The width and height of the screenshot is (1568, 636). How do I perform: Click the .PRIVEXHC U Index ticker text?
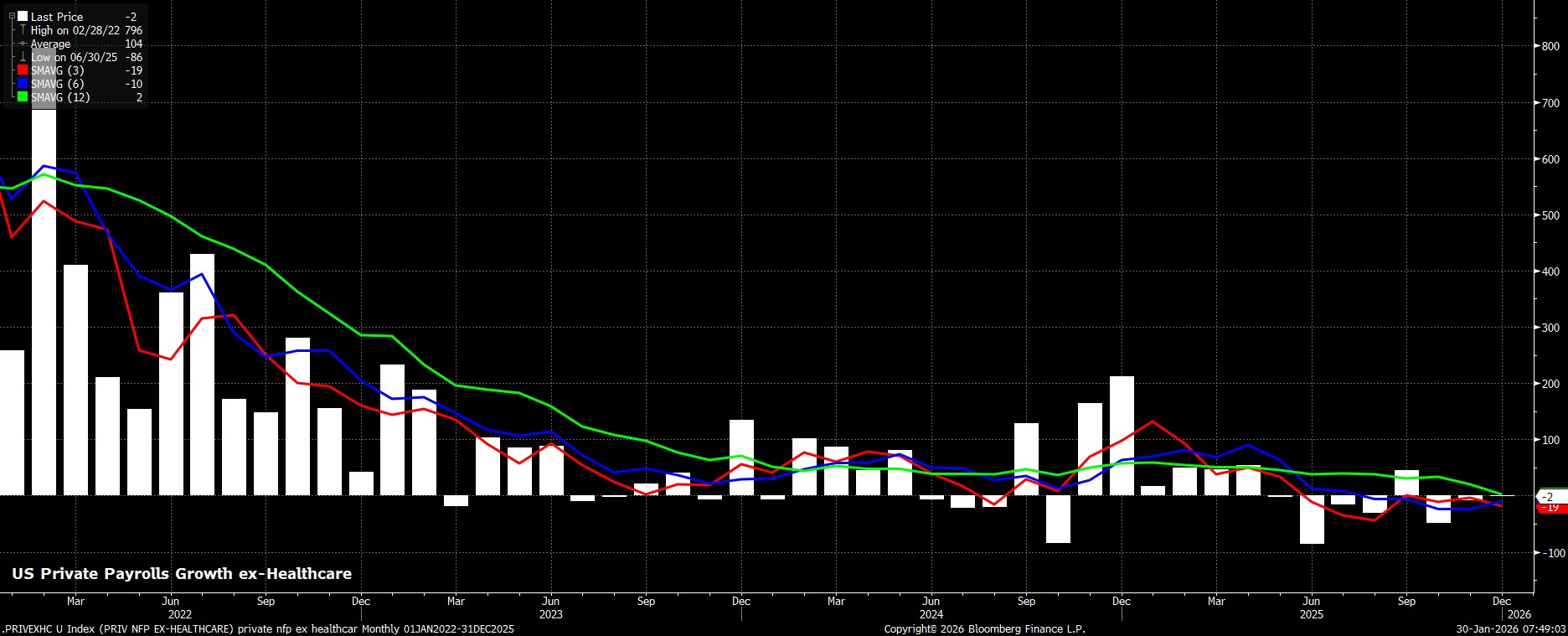pyautogui.click(x=54, y=628)
